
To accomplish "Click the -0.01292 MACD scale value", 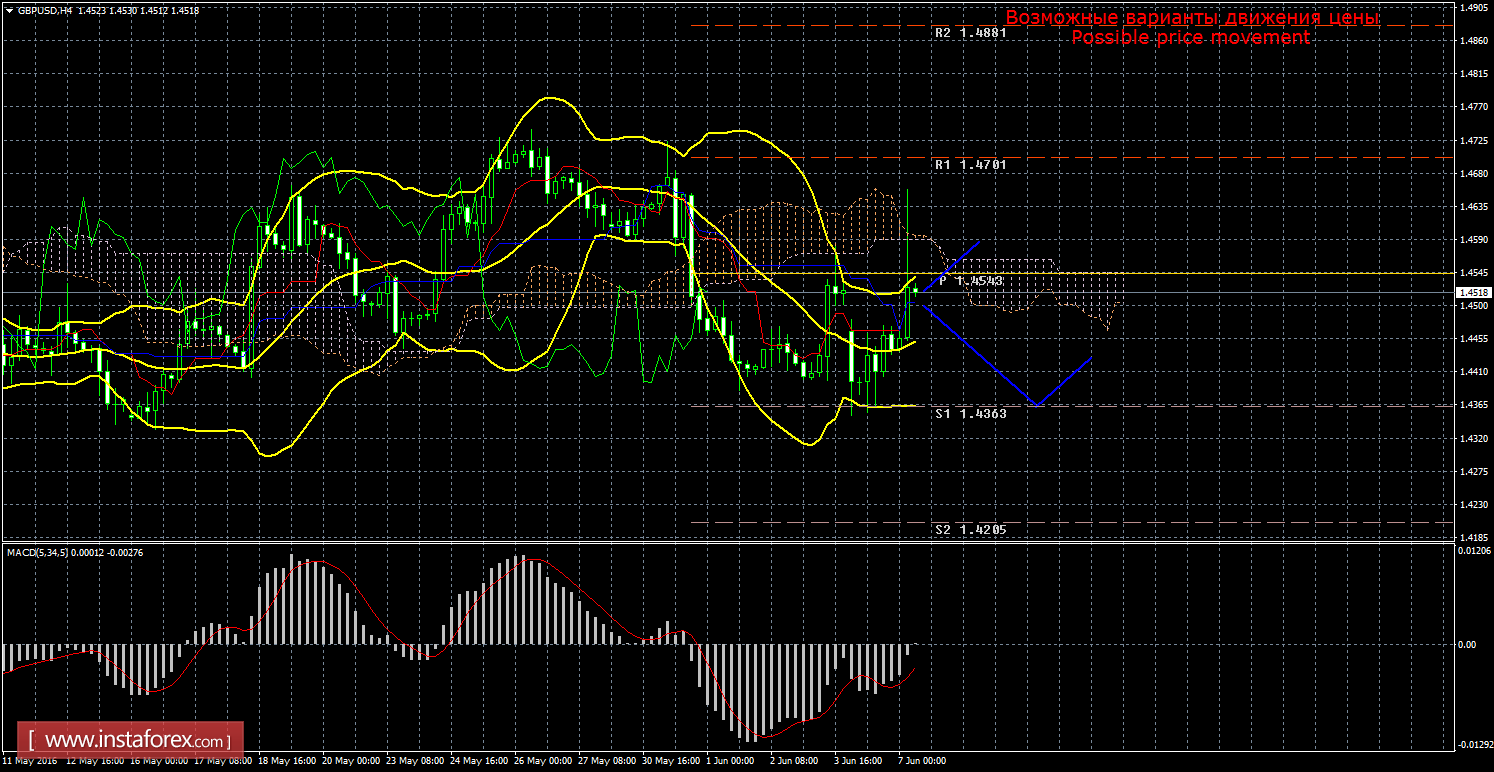I will tap(1474, 745).
